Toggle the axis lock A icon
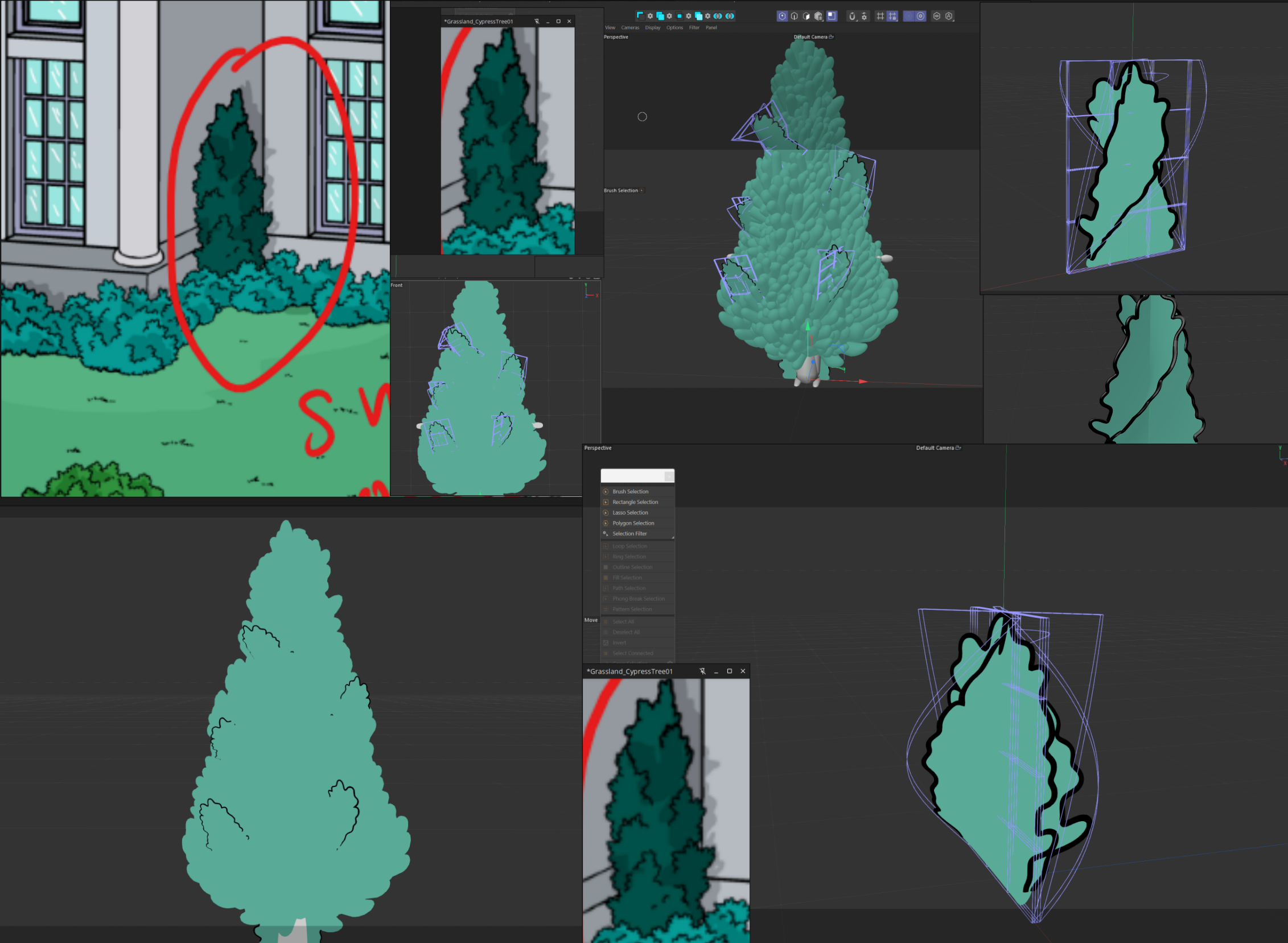Image resolution: width=1288 pixels, height=943 pixels. [x=949, y=16]
